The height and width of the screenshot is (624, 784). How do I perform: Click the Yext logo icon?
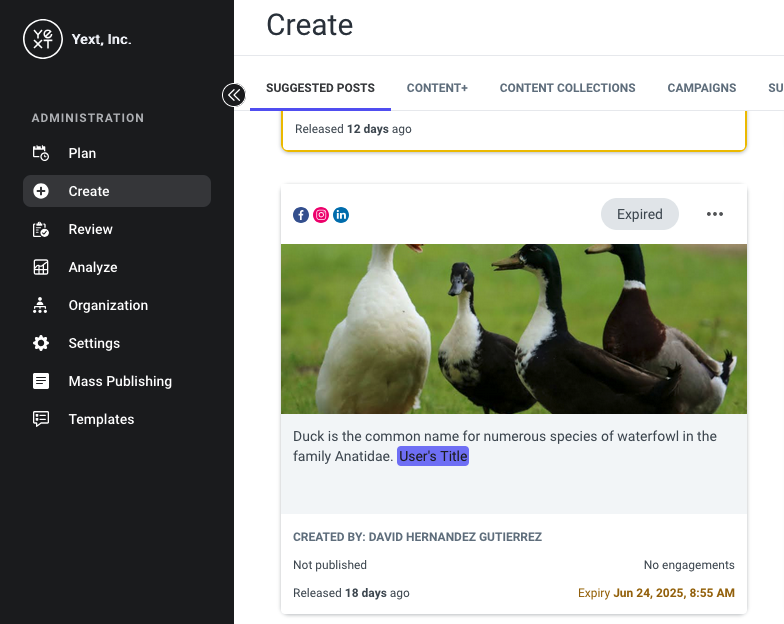pyautogui.click(x=42, y=39)
